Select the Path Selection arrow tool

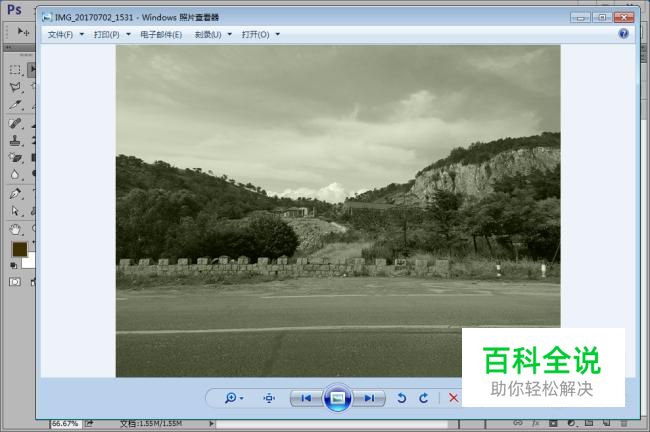(15, 211)
